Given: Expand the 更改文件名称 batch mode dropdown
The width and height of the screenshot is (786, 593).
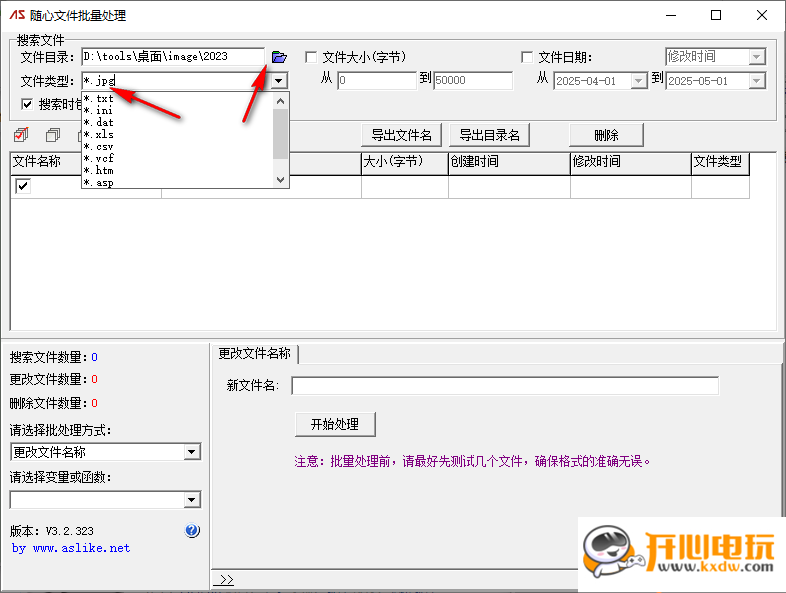Looking at the screenshot, I should pos(191,452).
